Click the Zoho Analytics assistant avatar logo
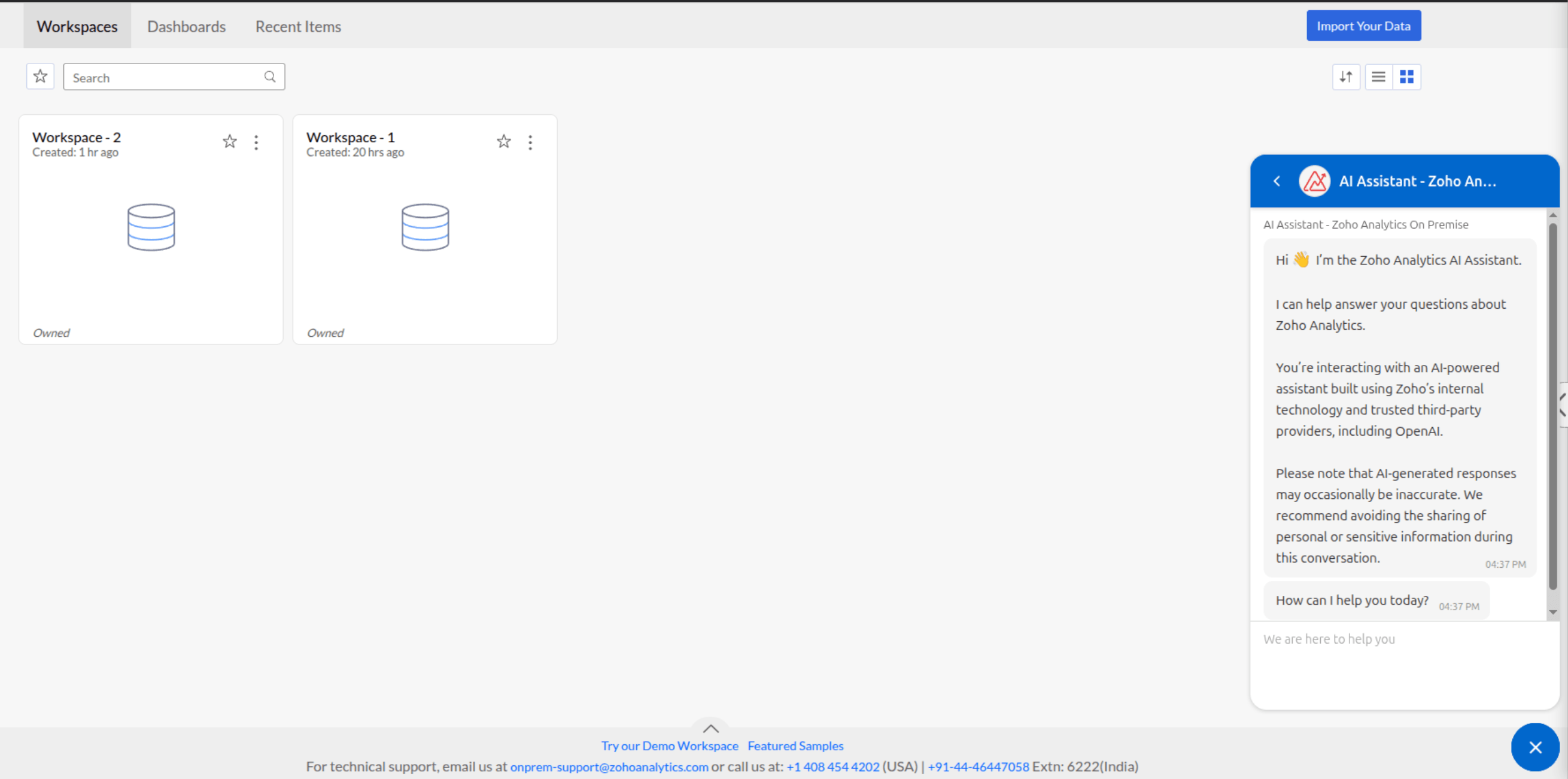Screen dimensions: 1568x779 pos(1315,181)
